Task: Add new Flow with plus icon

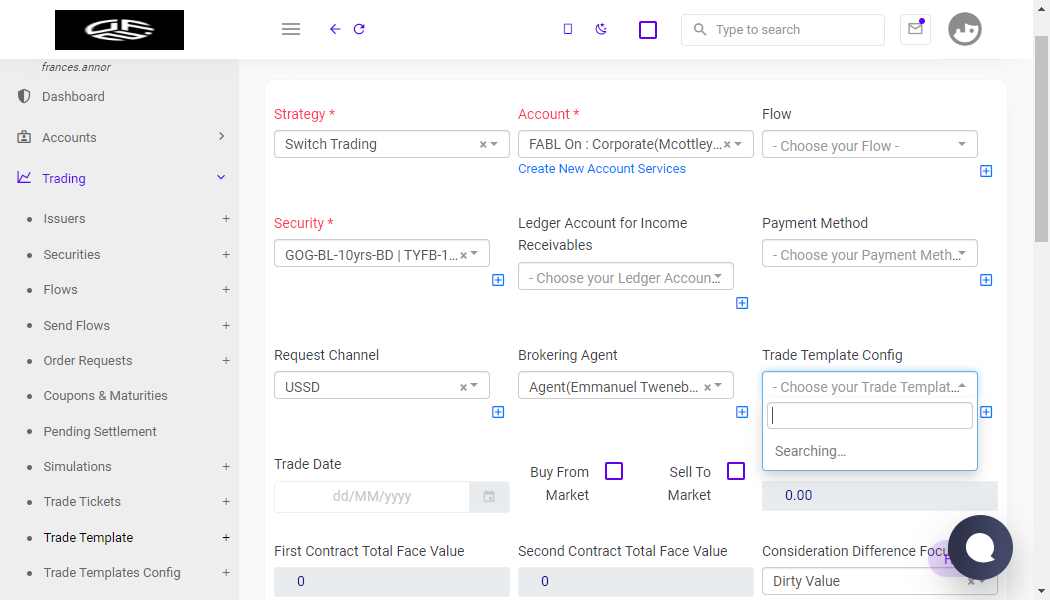Action: click(986, 171)
